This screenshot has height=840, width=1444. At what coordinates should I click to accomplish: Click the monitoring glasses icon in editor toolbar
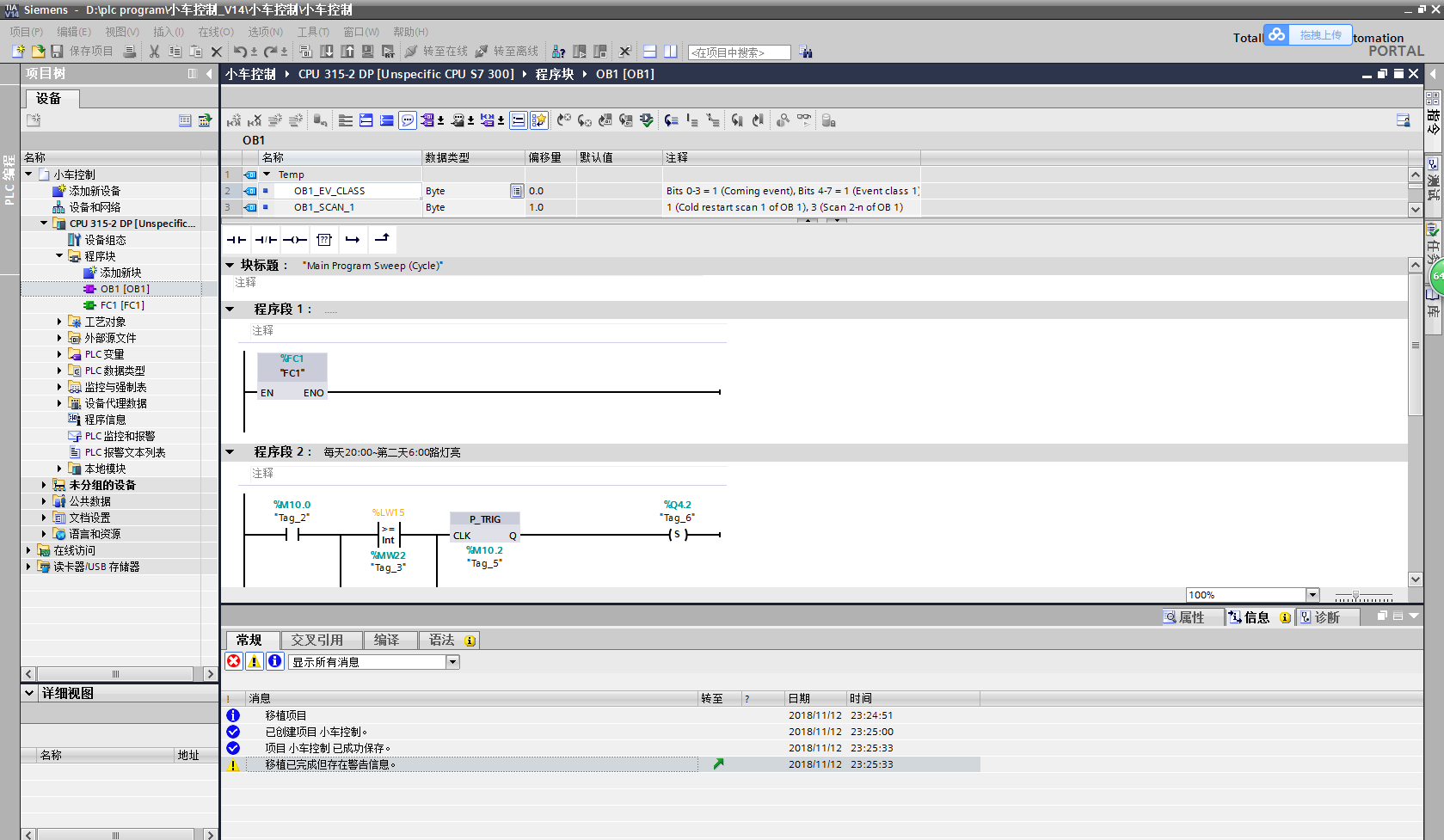point(804,120)
